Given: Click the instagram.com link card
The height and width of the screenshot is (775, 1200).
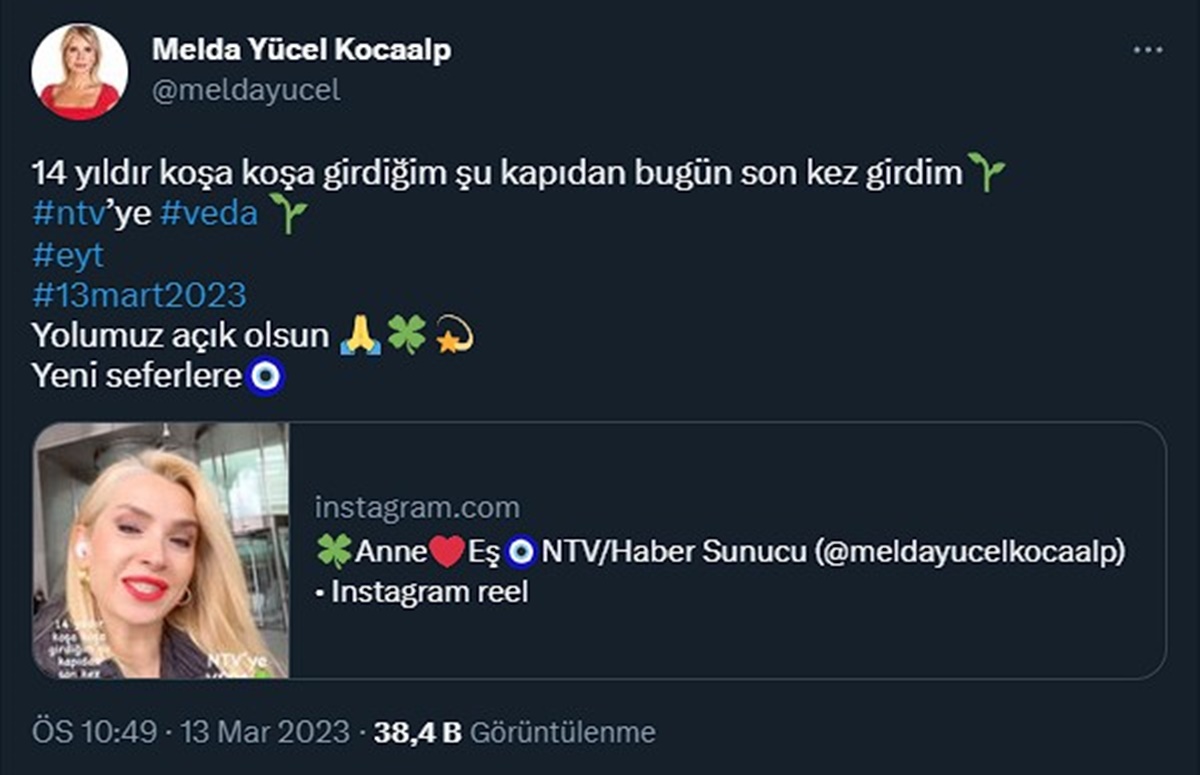Looking at the screenshot, I should (418, 506).
